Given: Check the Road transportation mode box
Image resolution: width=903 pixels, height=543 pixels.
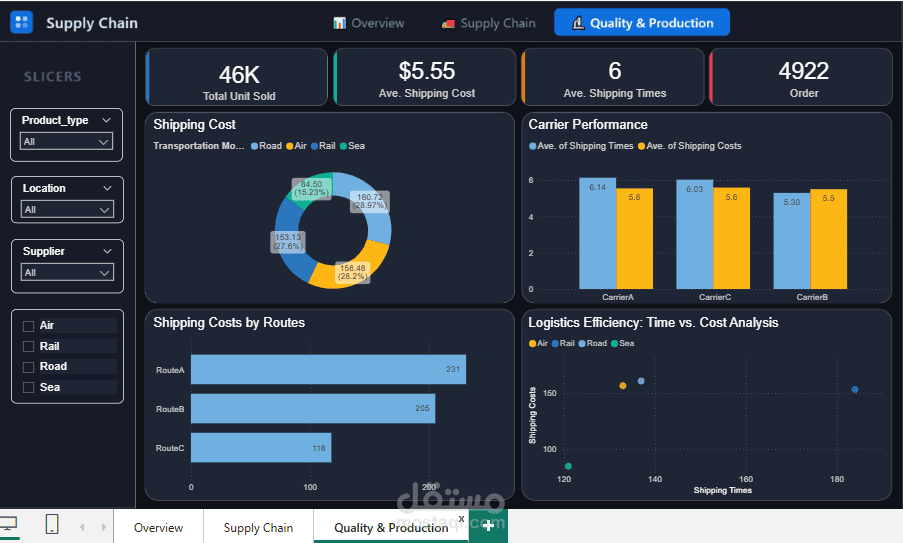Looking at the screenshot, I should click(28, 367).
